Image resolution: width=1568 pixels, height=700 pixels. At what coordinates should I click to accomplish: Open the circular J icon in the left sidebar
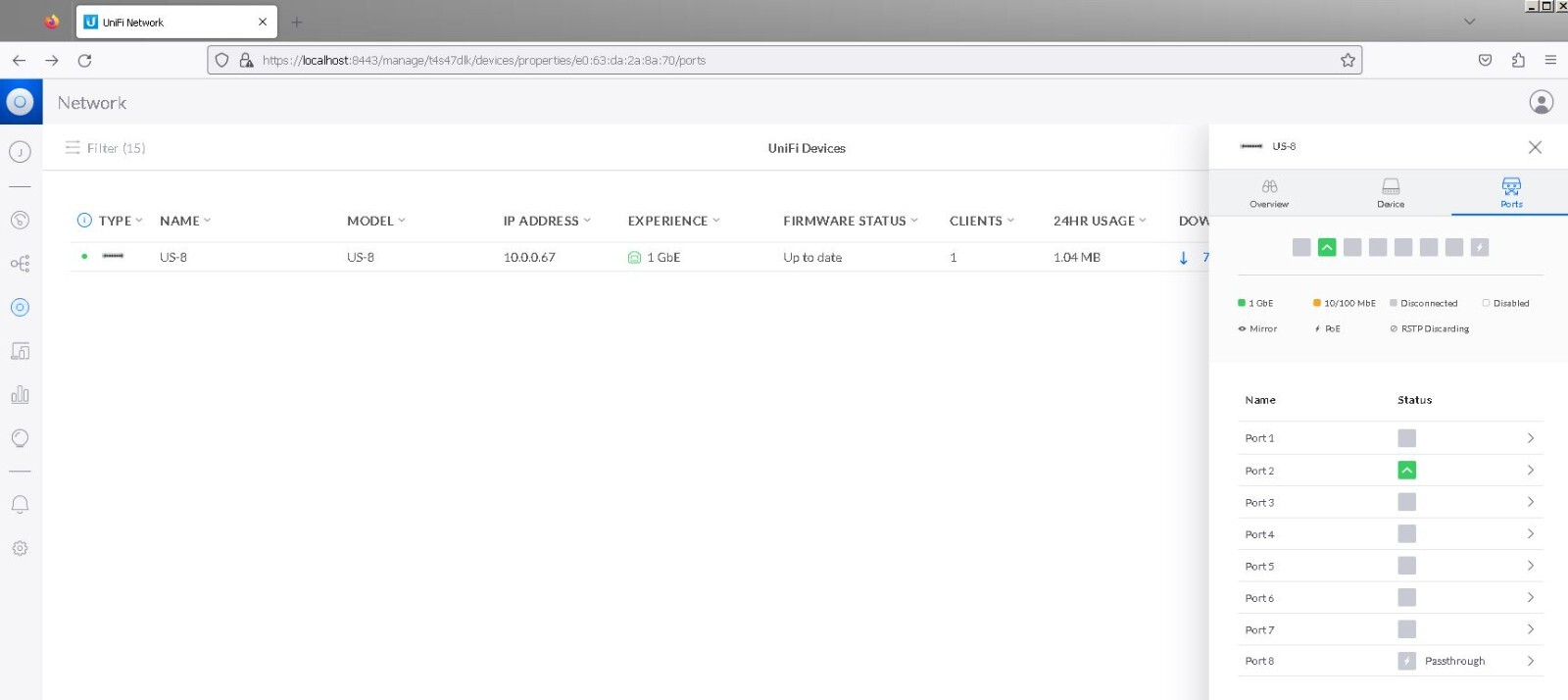click(20, 152)
